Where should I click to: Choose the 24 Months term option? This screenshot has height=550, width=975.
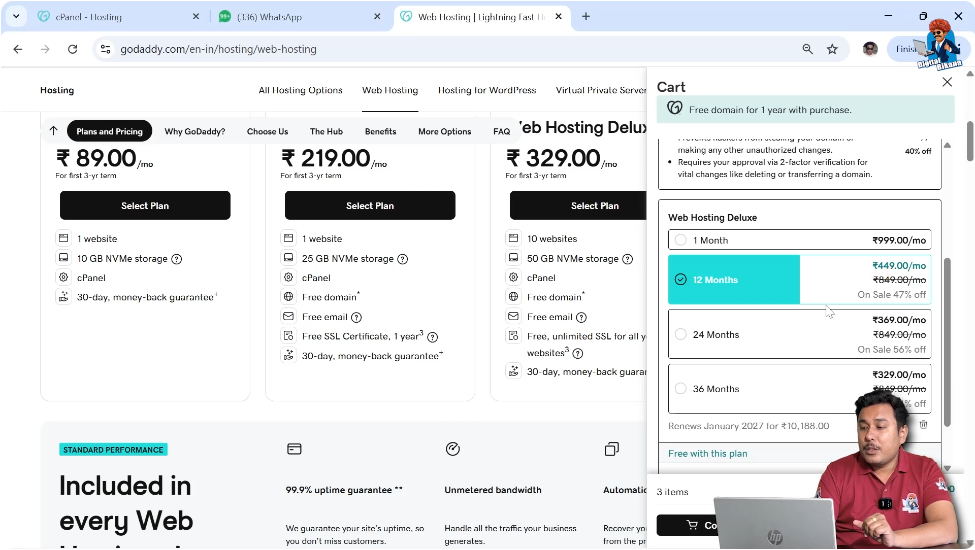click(x=800, y=334)
